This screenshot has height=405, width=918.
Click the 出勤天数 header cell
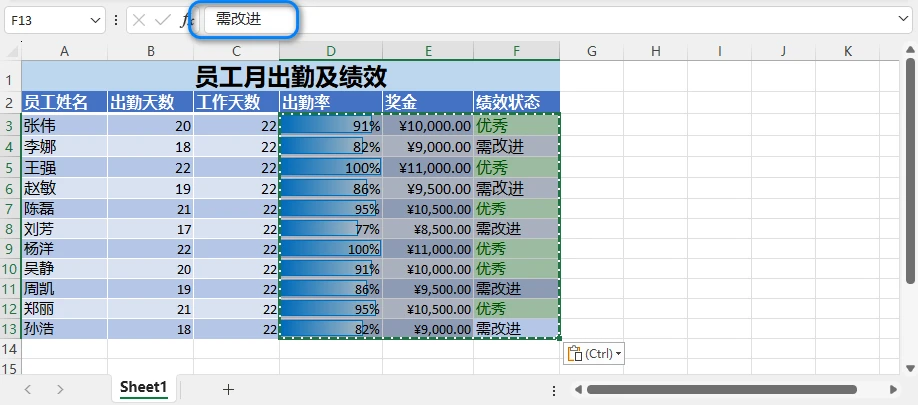pos(150,102)
